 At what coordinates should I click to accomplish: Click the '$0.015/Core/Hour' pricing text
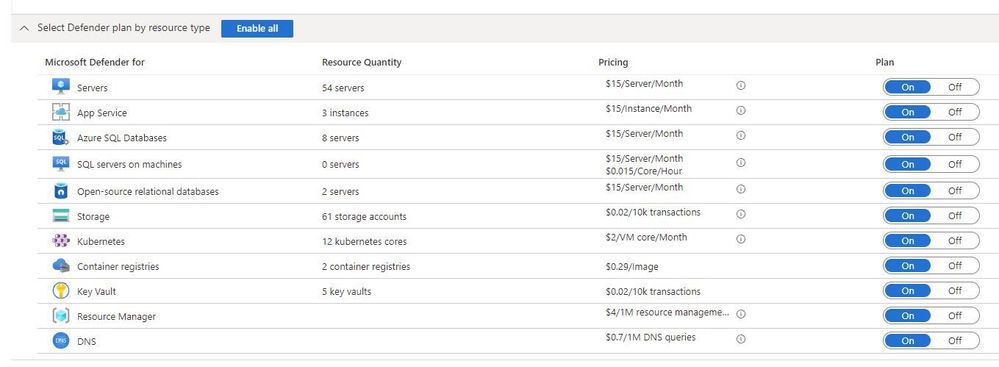[x=643, y=171]
